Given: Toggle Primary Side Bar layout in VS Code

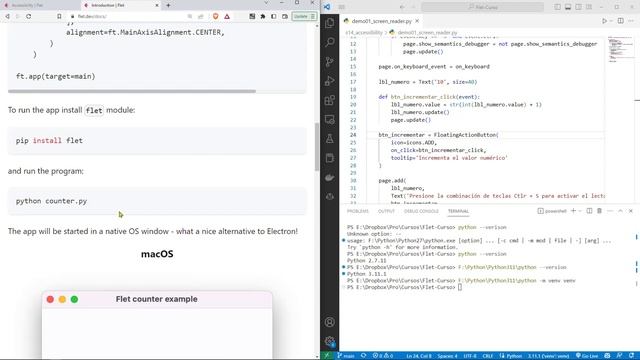Looking at the screenshot, I should (x=558, y=7).
